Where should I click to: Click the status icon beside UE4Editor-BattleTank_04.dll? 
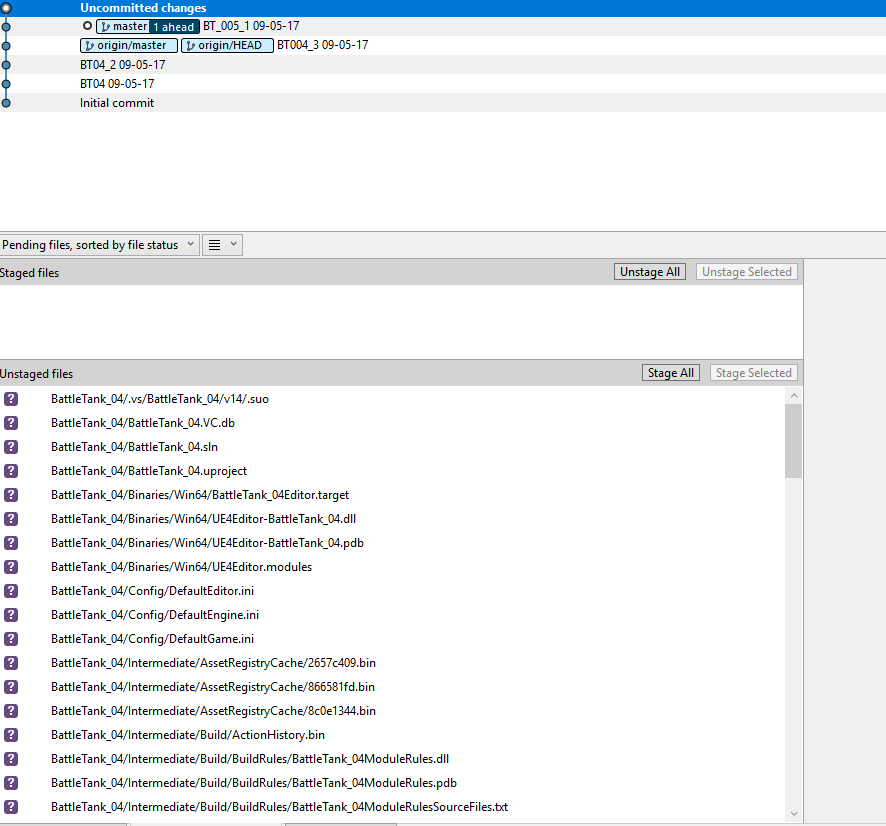pyautogui.click(x=11, y=519)
